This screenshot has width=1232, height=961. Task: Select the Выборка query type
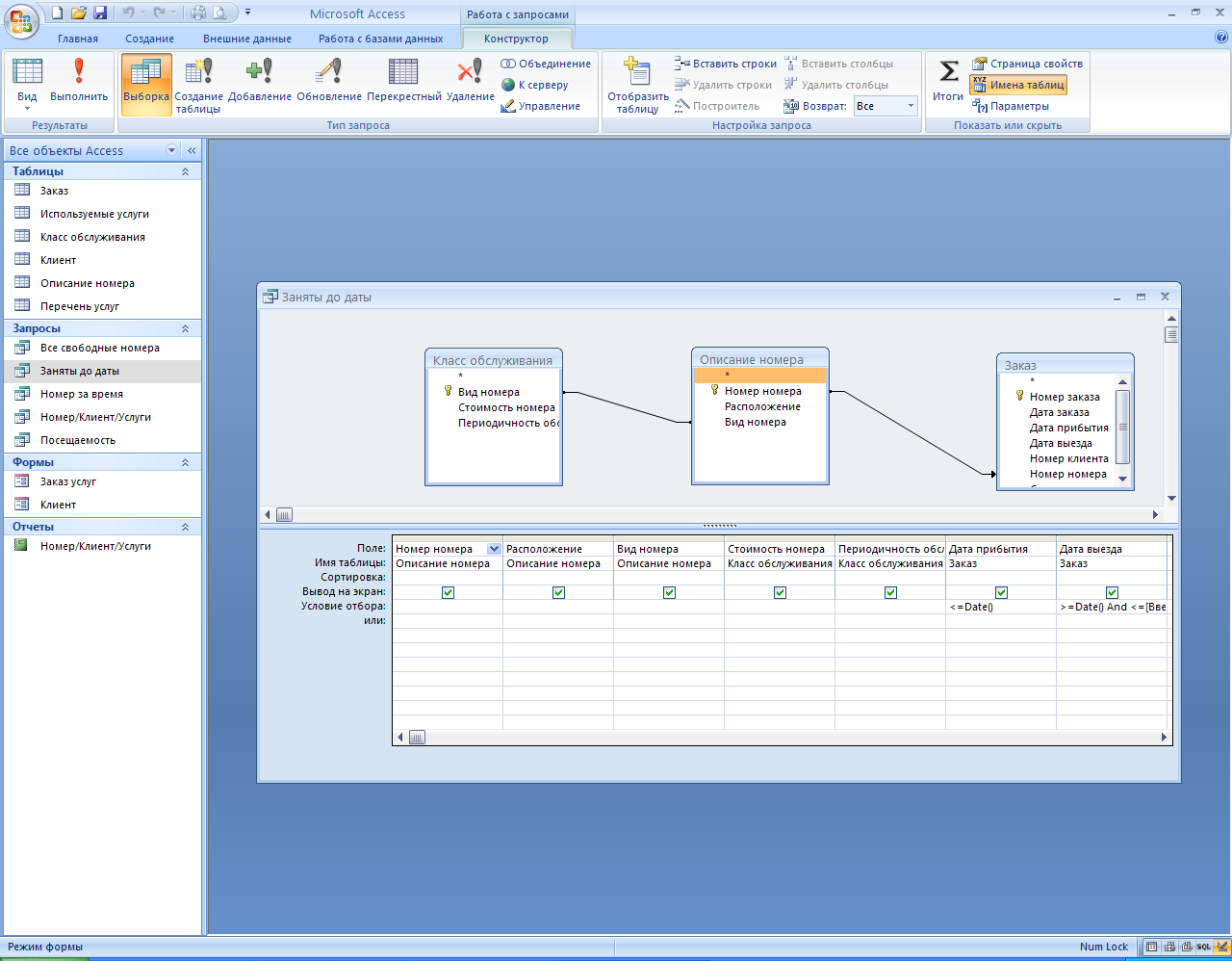pyautogui.click(x=146, y=83)
